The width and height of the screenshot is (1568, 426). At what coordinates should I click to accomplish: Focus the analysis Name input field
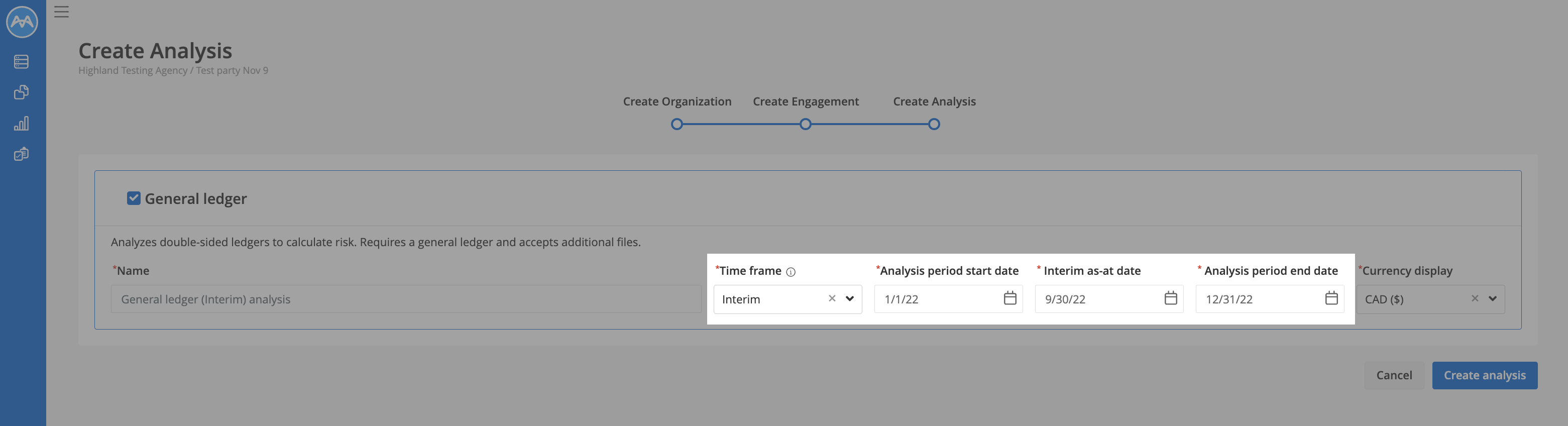406,299
